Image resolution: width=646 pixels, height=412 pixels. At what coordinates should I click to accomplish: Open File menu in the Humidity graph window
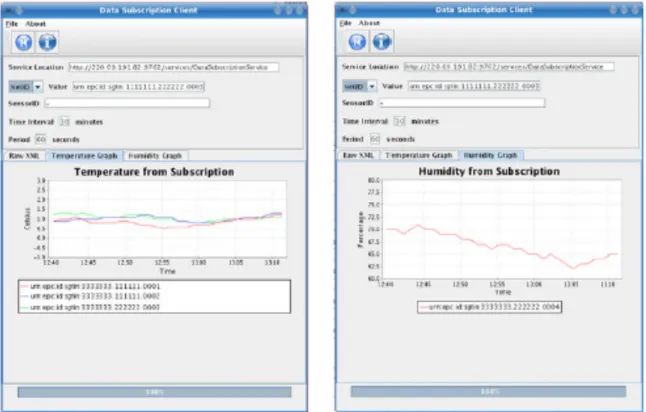346,23
